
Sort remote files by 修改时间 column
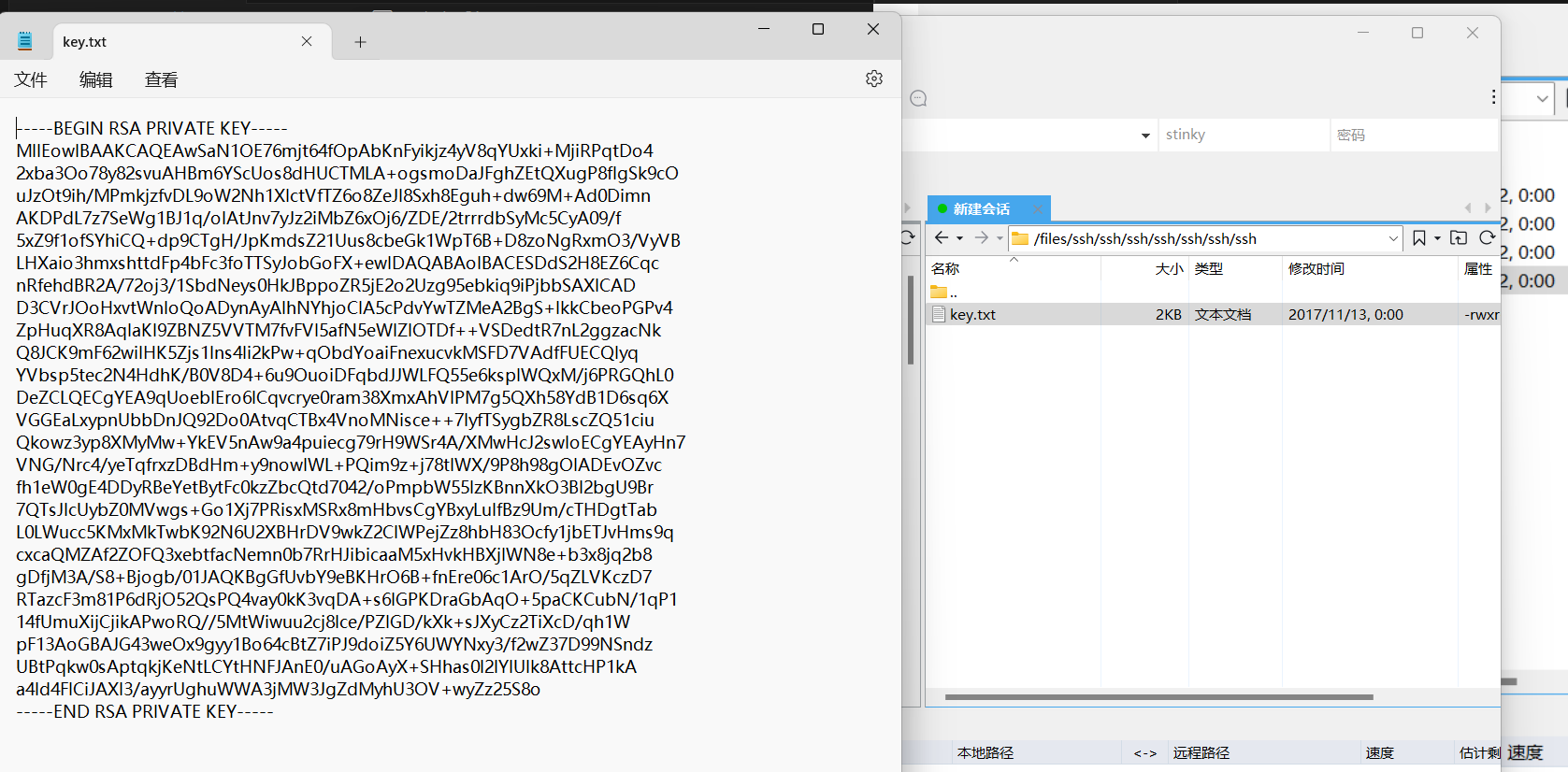tap(1370, 269)
